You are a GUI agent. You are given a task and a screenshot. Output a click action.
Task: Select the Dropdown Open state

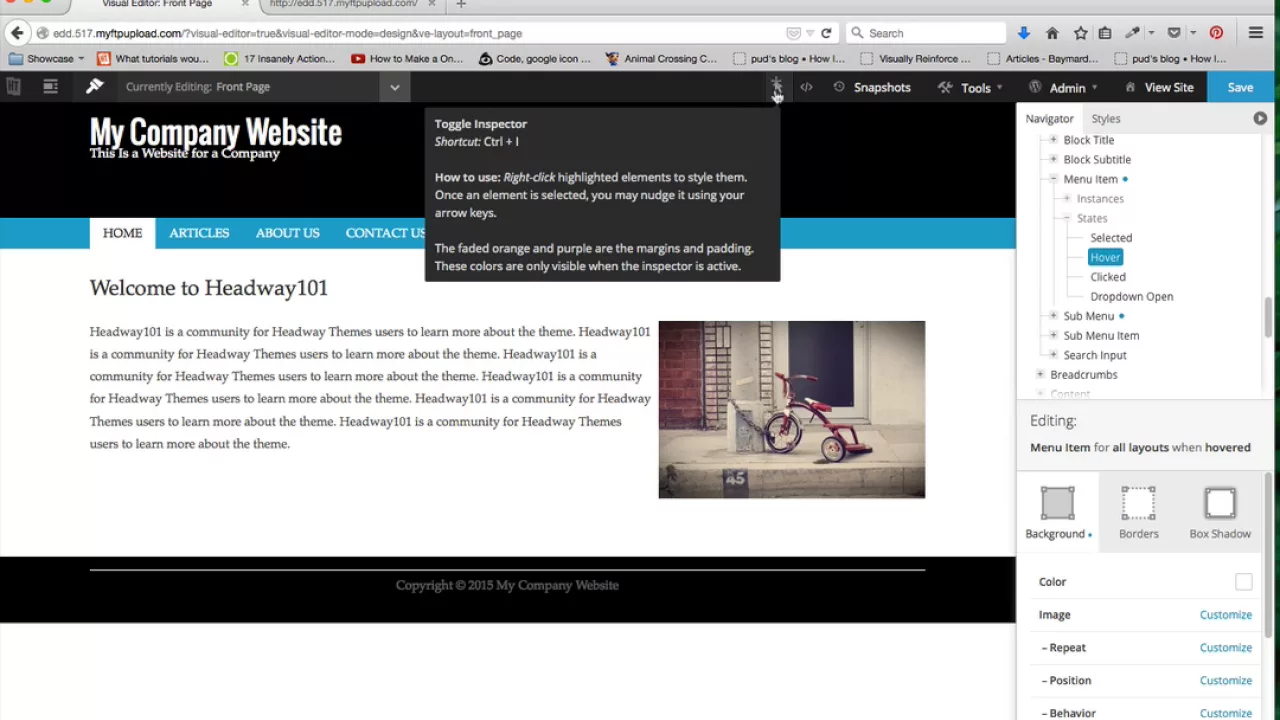1132,296
